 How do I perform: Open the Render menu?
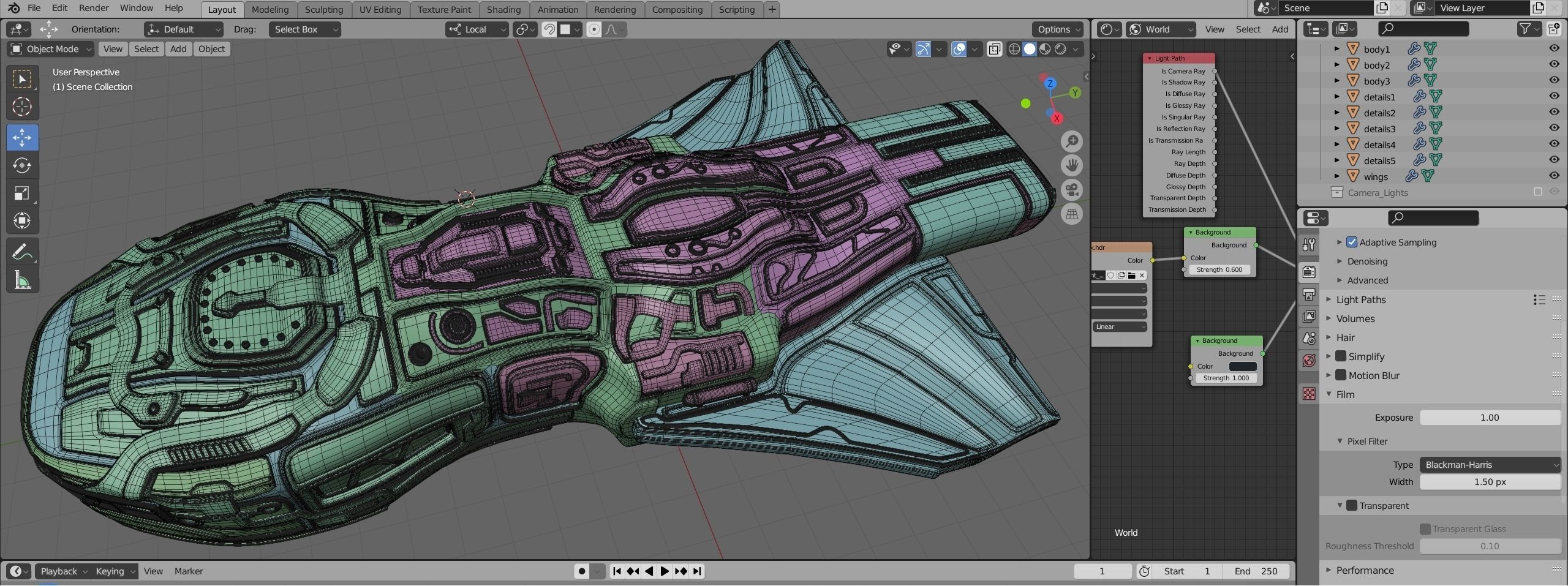coord(94,8)
